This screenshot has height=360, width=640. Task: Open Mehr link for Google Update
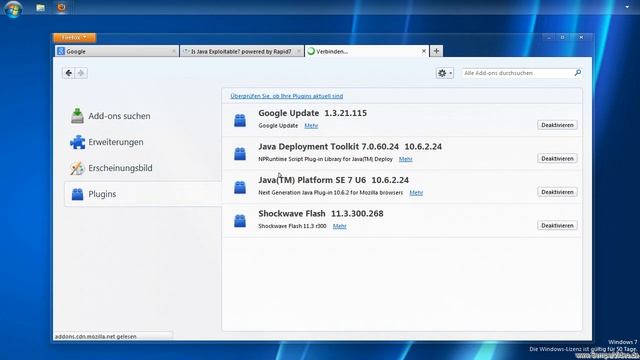click(311, 126)
